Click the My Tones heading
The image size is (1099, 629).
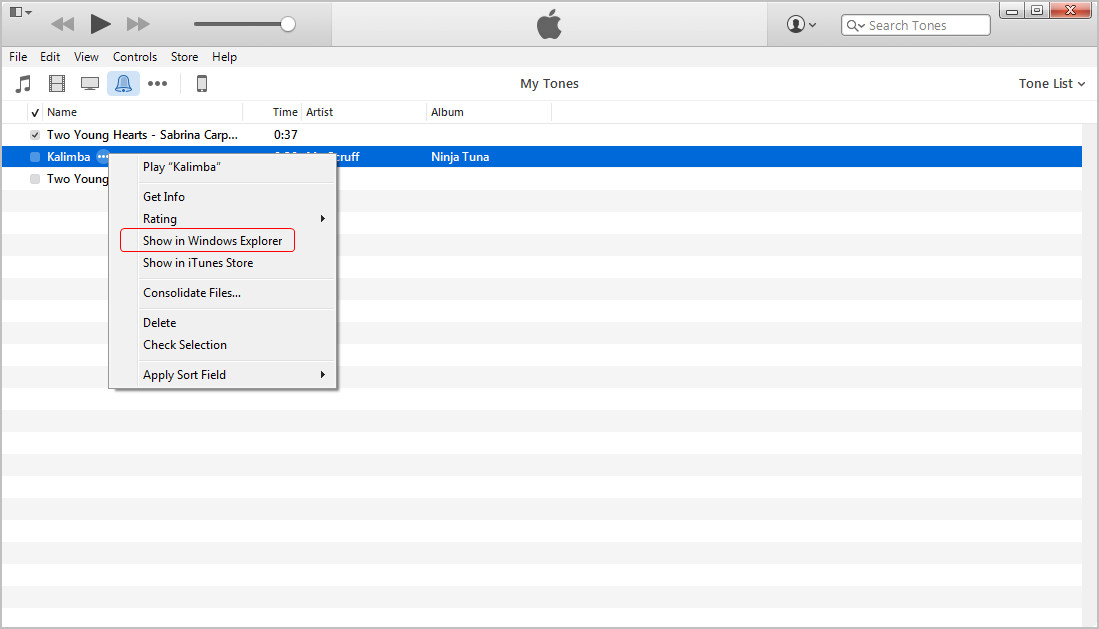point(550,83)
